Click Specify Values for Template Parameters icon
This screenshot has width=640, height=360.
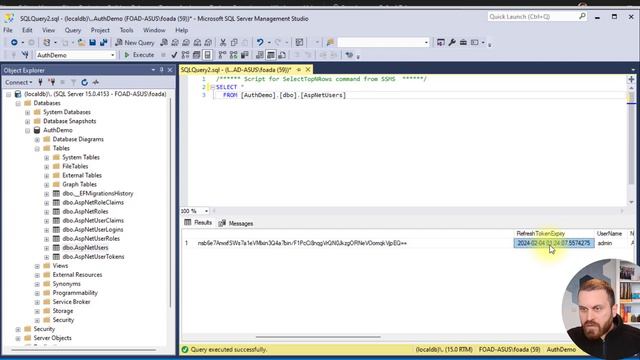349,55
